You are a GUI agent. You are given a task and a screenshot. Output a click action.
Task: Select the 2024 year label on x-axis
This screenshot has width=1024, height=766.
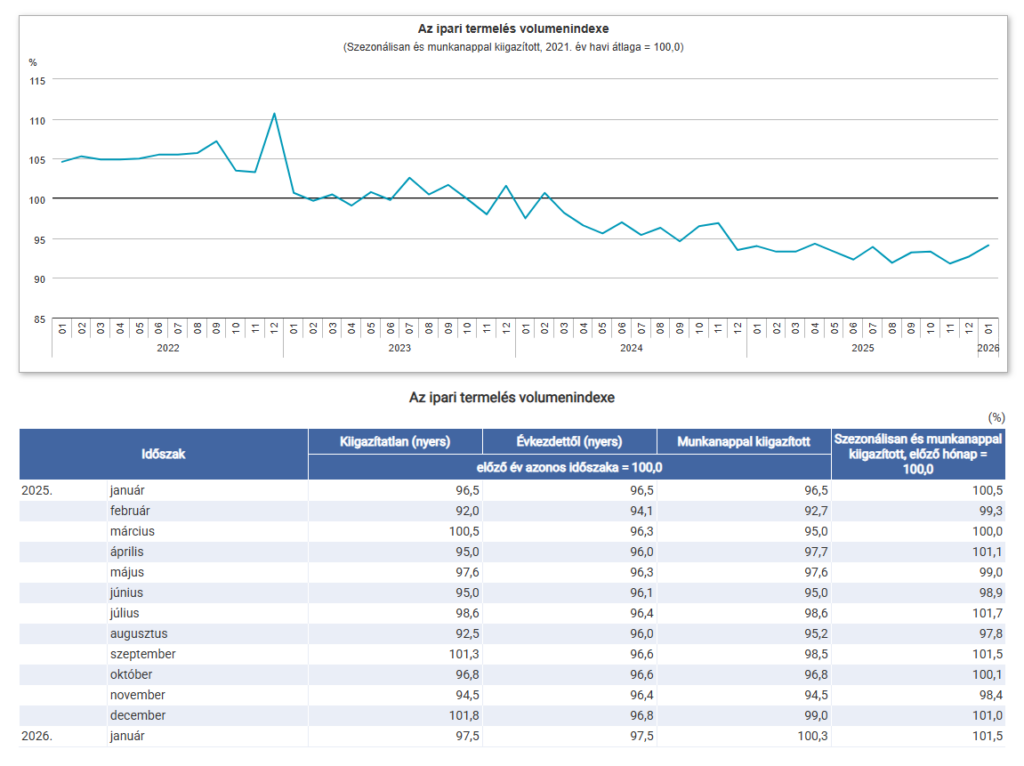coord(631,348)
